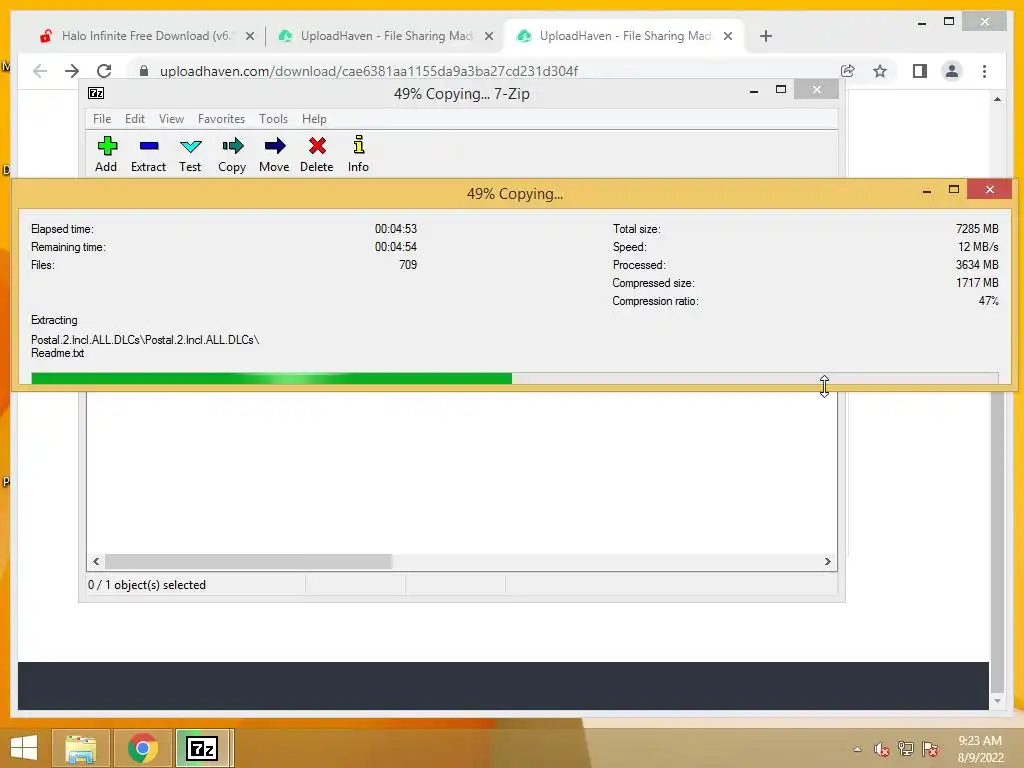The height and width of the screenshot is (768, 1024).
Task: Open Chrome profile menu
Action: coord(952,71)
